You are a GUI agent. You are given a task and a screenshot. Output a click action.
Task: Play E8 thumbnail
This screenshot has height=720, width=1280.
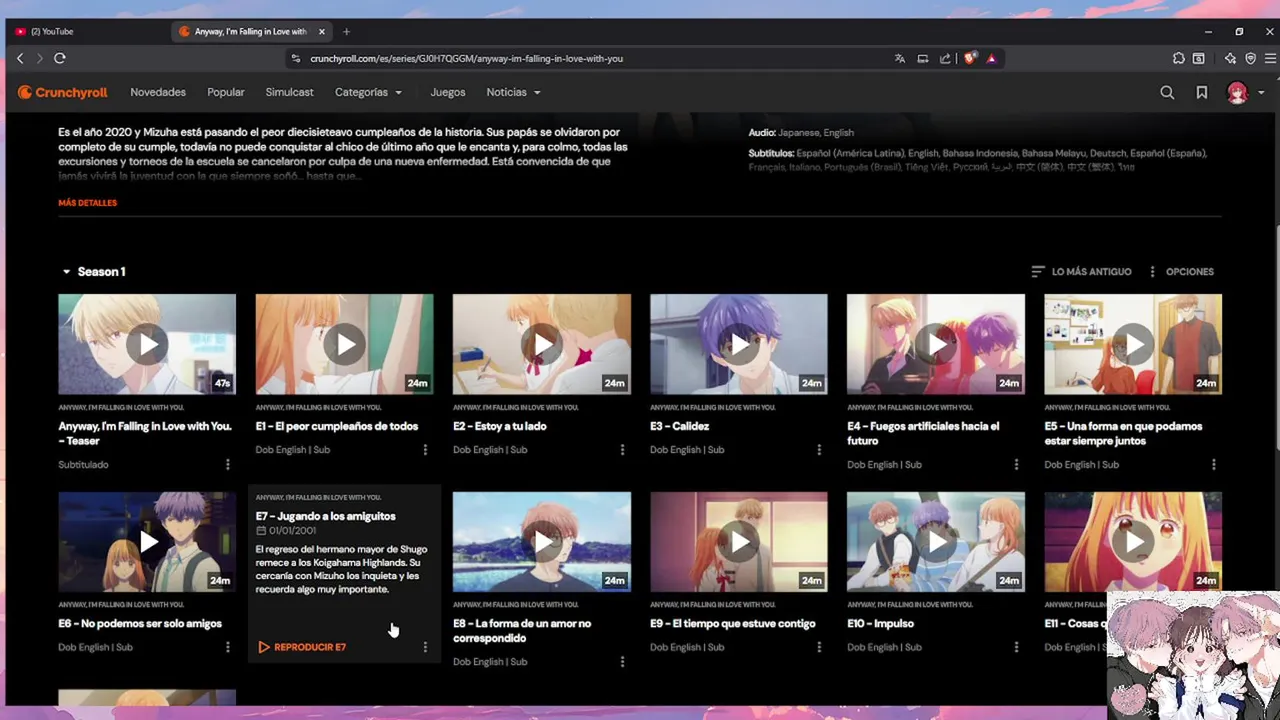click(x=541, y=541)
